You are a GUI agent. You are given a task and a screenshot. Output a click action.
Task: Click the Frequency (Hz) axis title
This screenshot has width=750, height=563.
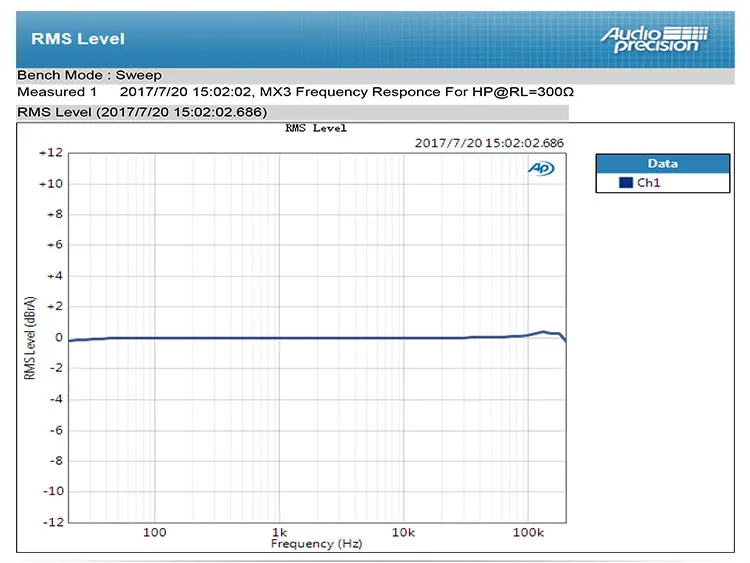(316, 544)
